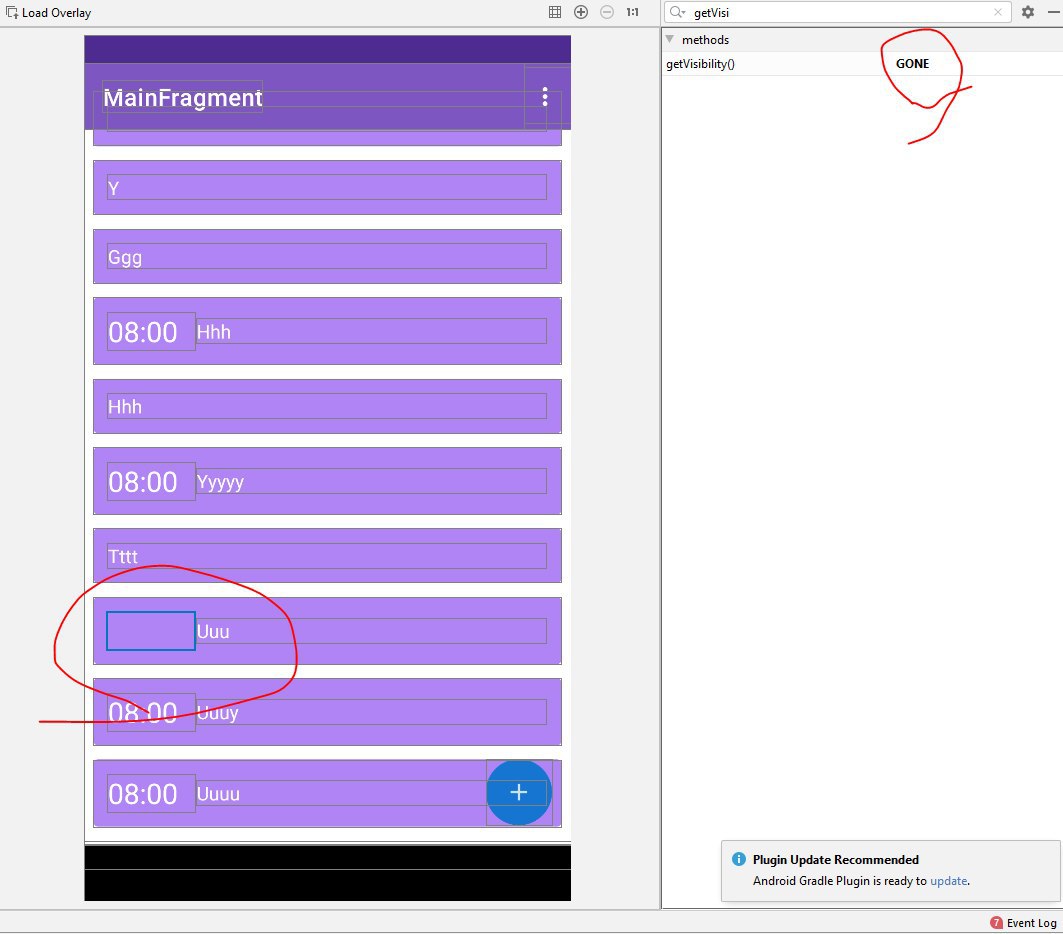Zoom out with the minus magnifier icon
The image size is (1063, 934).
607,12
